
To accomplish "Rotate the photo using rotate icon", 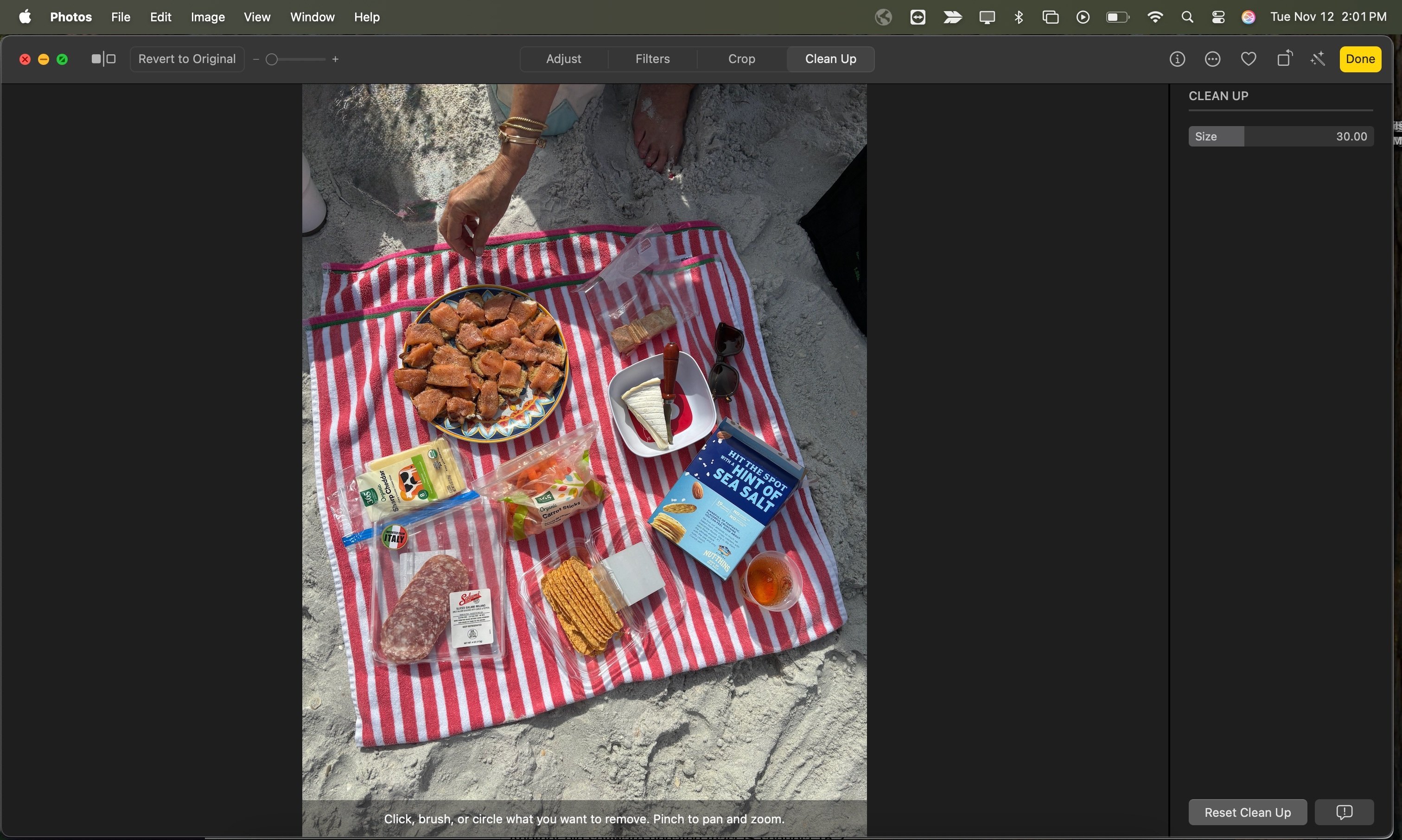I will [1285, 59].
